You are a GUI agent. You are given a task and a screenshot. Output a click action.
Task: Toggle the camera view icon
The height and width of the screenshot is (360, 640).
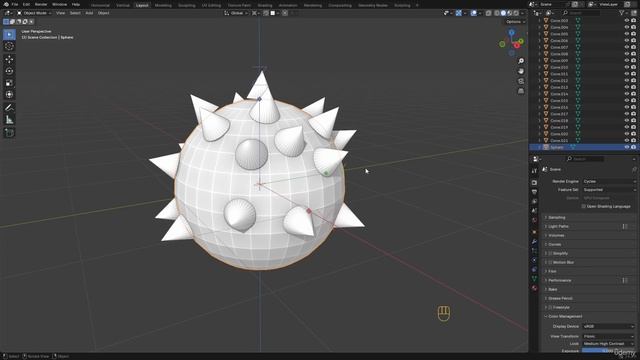point(521,81)
